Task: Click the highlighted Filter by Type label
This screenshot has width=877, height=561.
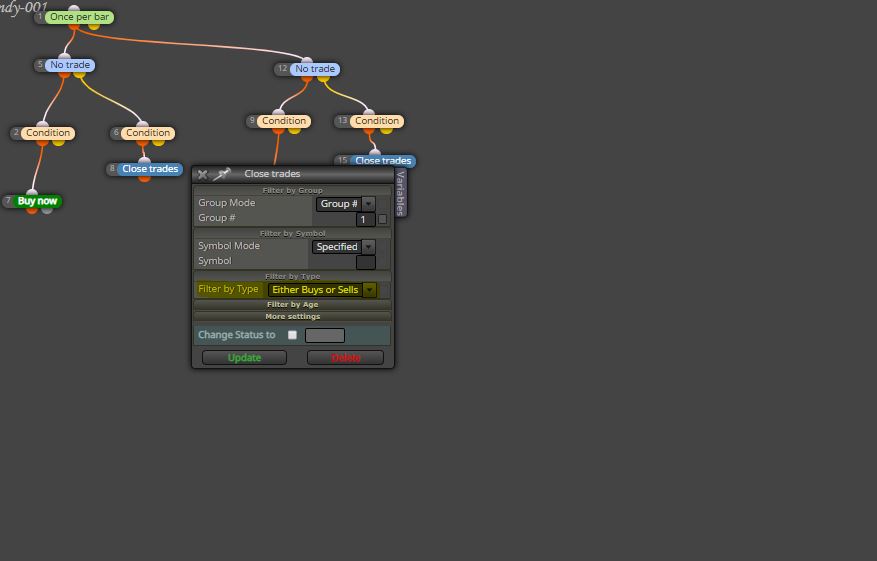Action: pyautogui.click(x=228, y=289)
